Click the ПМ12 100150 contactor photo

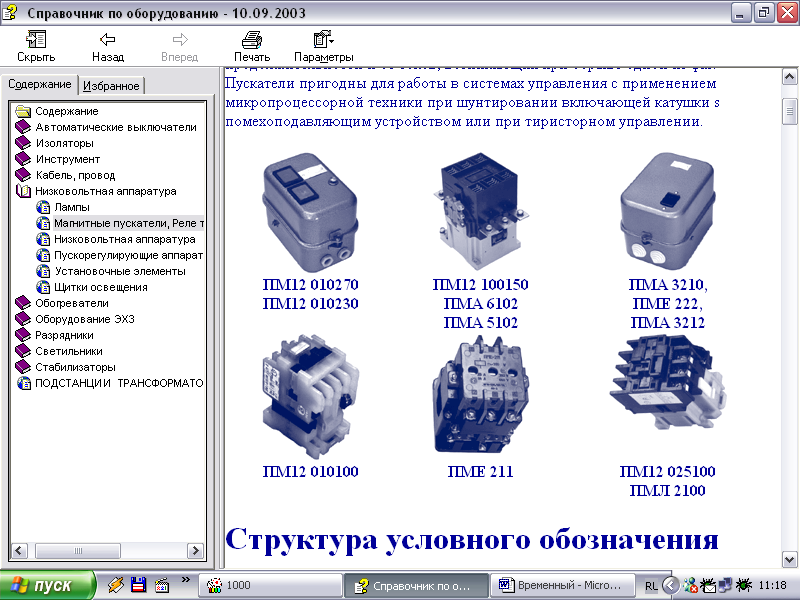[480, 210]
